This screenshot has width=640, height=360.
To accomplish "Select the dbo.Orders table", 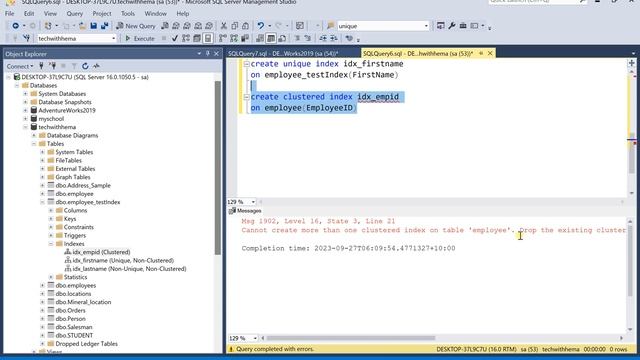I will click(70, 310).
